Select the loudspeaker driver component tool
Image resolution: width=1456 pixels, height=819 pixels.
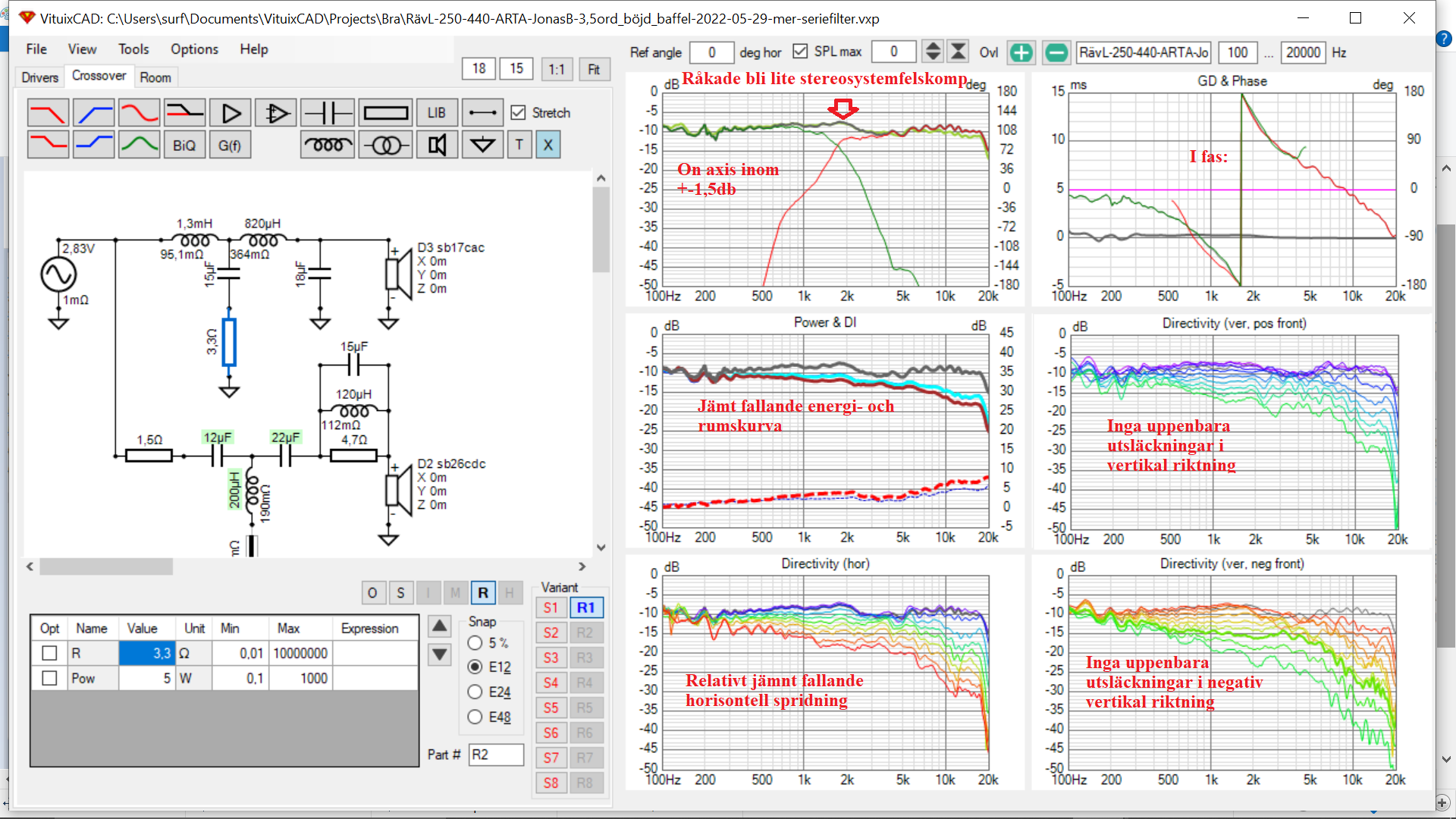click(x=437, y=145)
